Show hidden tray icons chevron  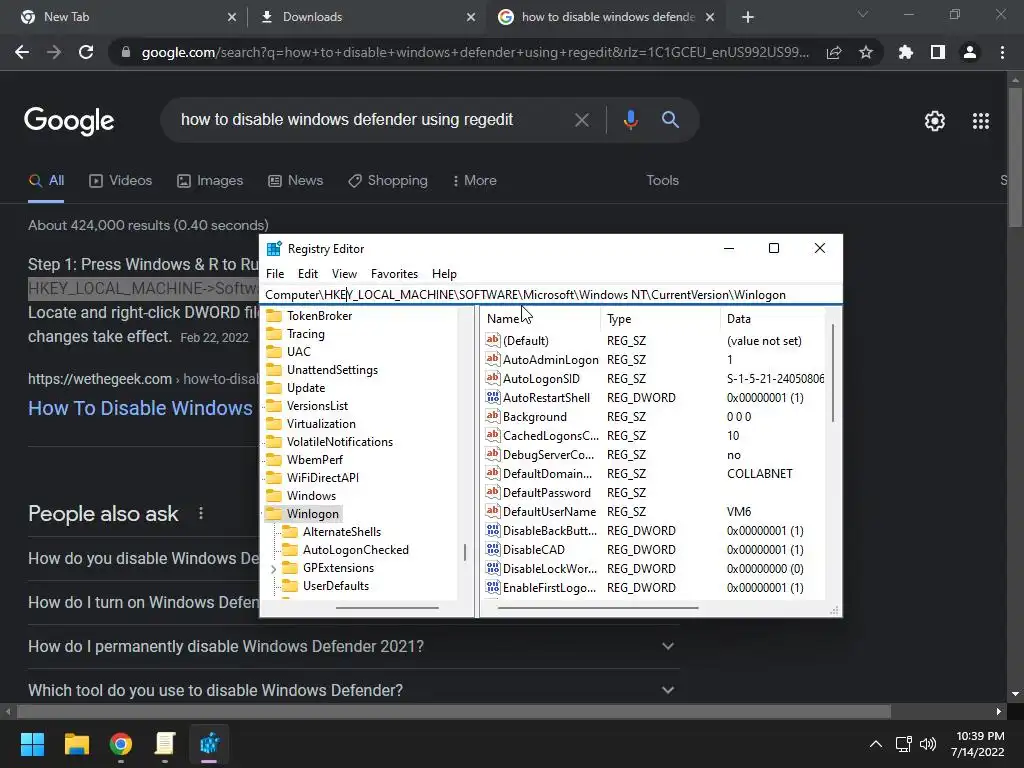click(876, 744)
